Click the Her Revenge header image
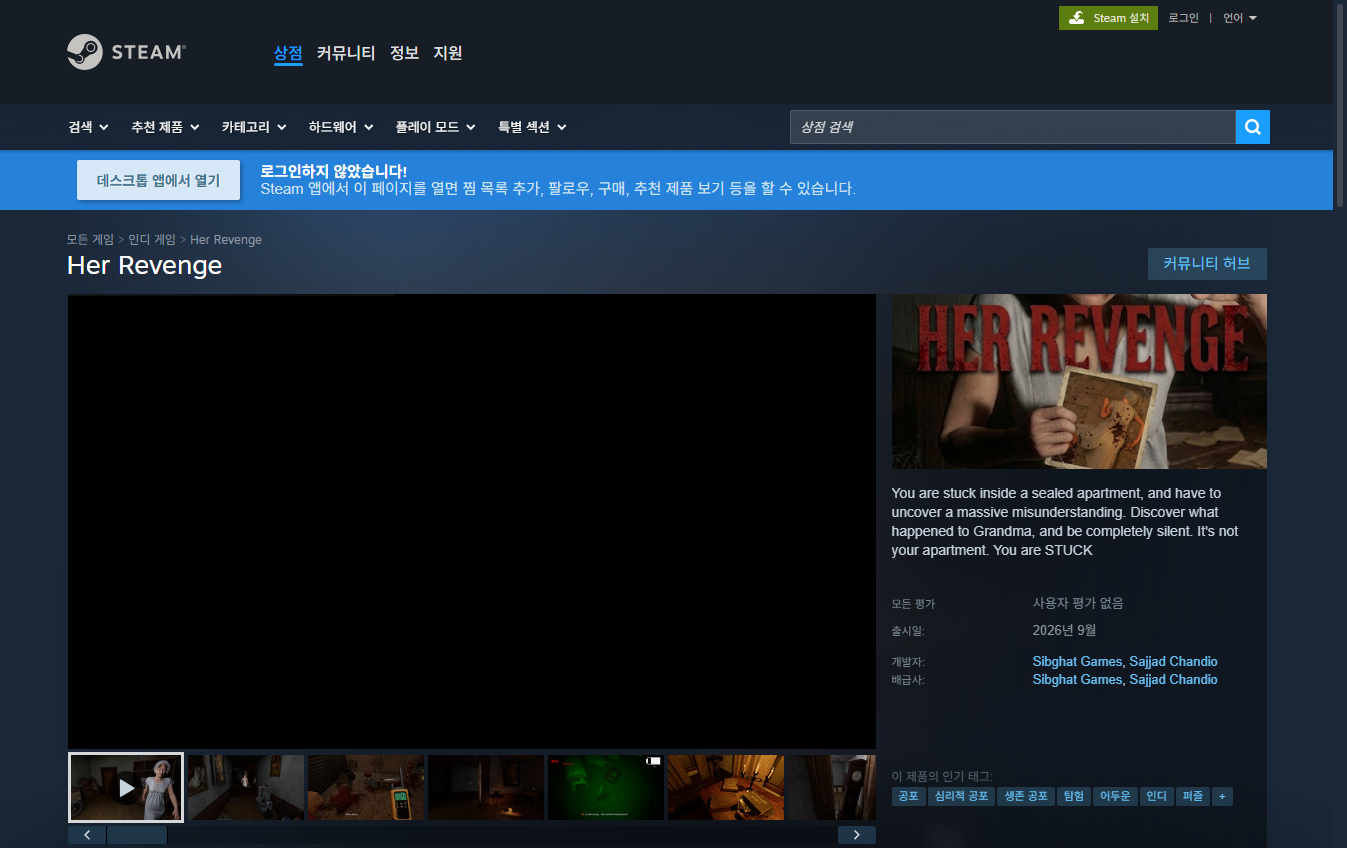 [1079, 381]
